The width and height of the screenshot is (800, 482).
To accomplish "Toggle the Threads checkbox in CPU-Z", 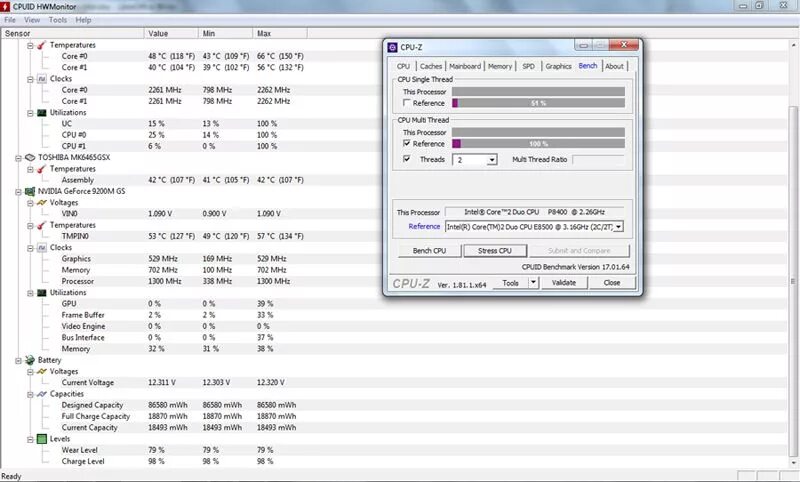I will (x=407, y=159).
